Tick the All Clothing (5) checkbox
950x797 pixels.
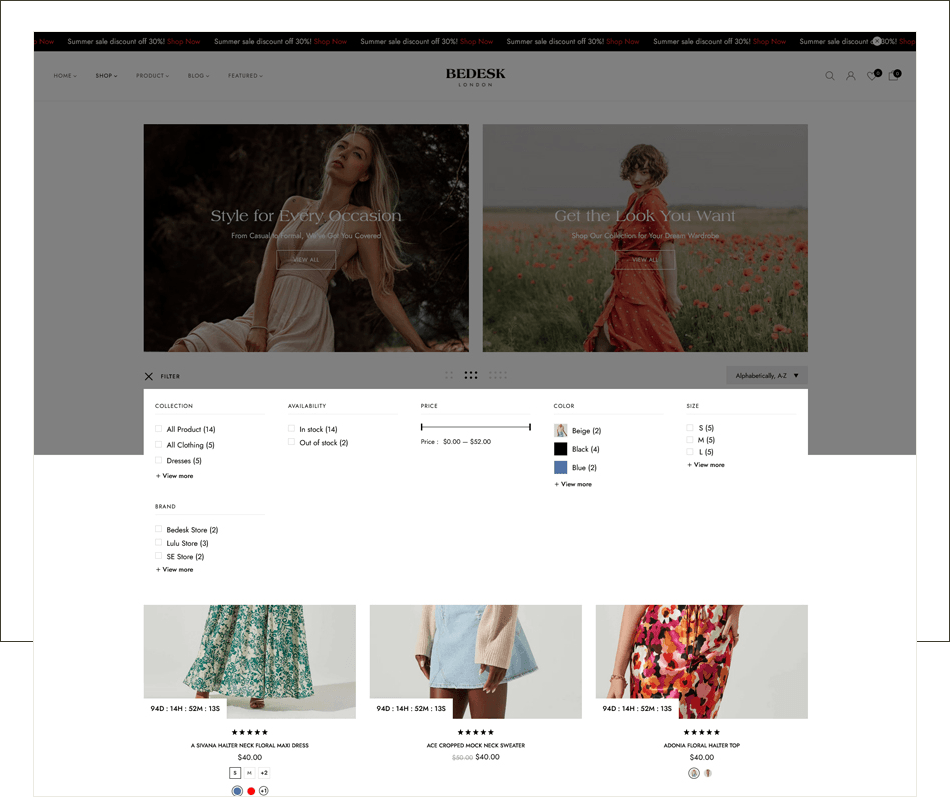coord(159,444)
